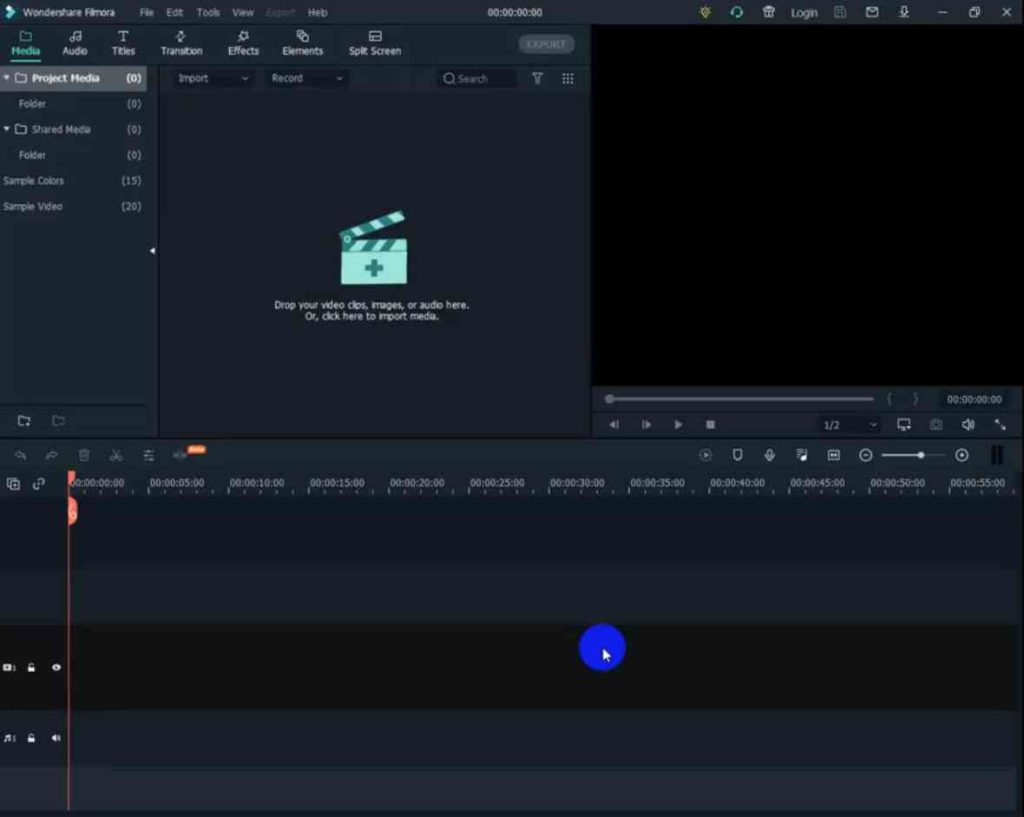Click the headset support icon

[x=737, y=12]
